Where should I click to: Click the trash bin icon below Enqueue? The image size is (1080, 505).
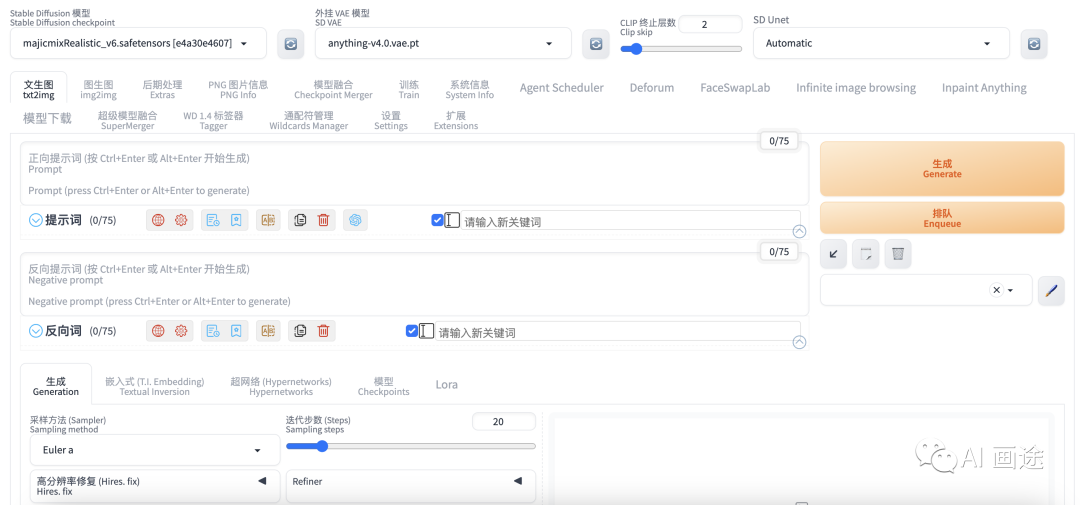[898, 254]
